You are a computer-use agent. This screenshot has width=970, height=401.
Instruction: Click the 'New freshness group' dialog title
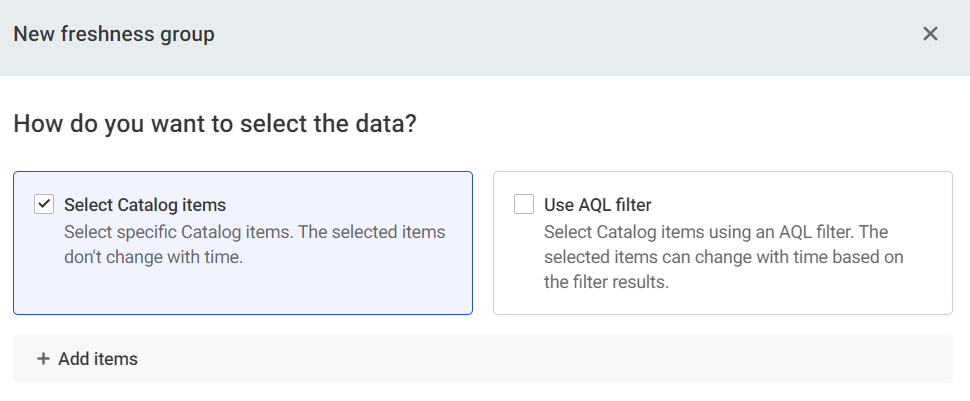click(114, 34)
